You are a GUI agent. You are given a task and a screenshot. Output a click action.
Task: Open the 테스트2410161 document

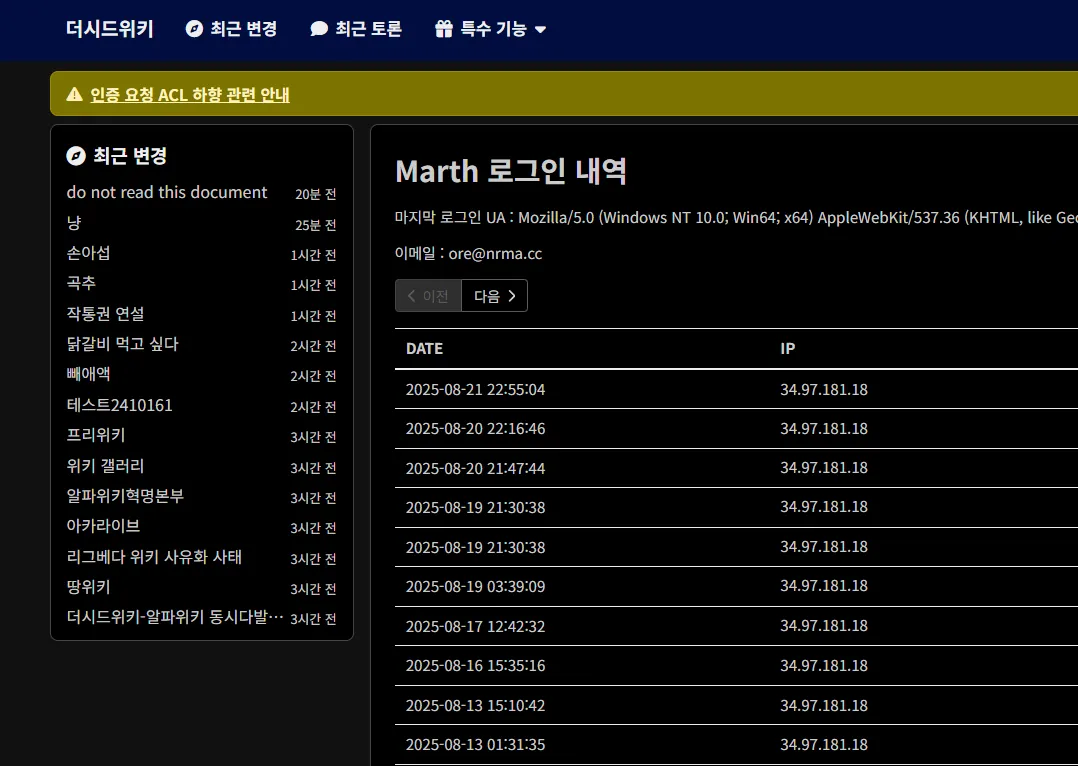pos(120,405)
